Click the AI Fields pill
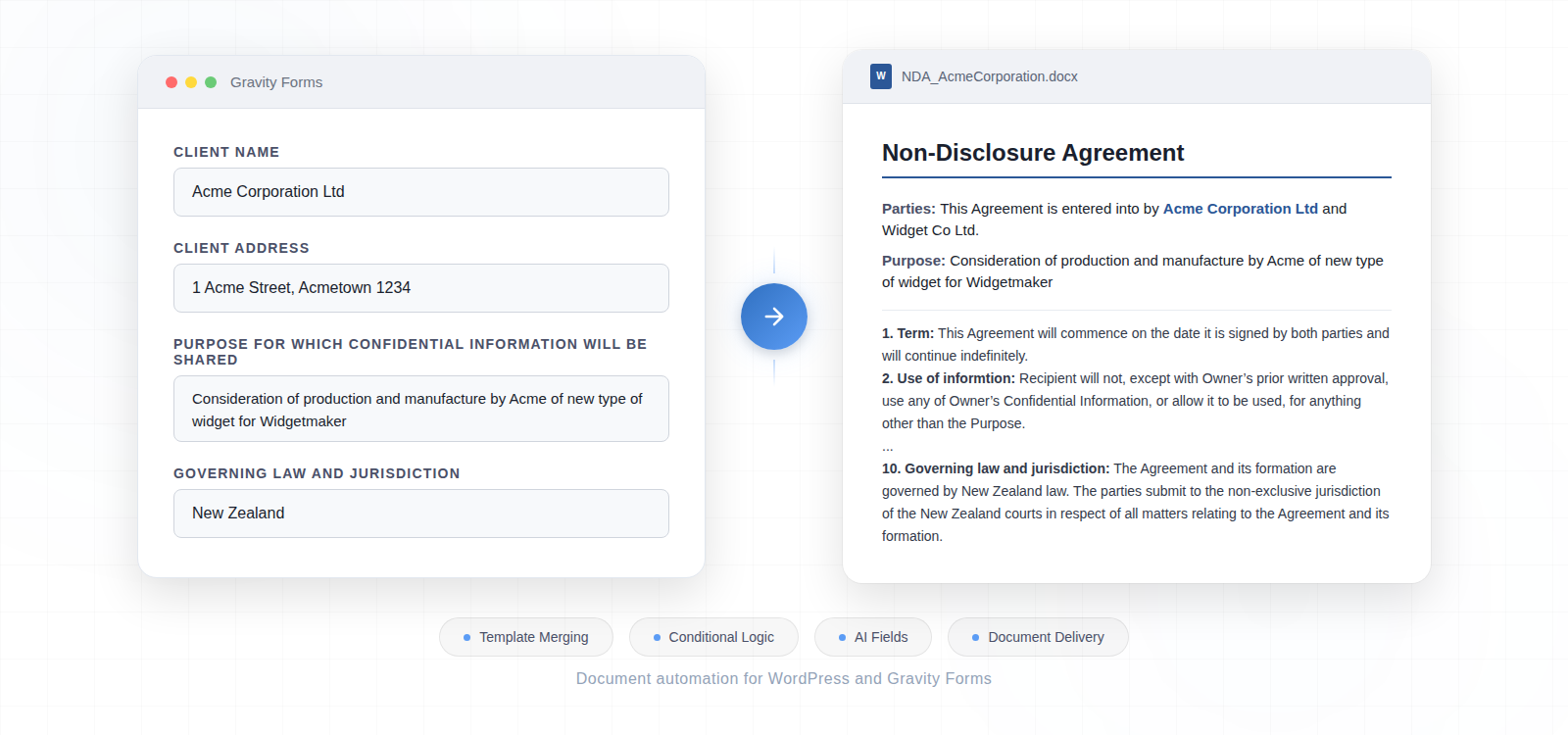 873,637
